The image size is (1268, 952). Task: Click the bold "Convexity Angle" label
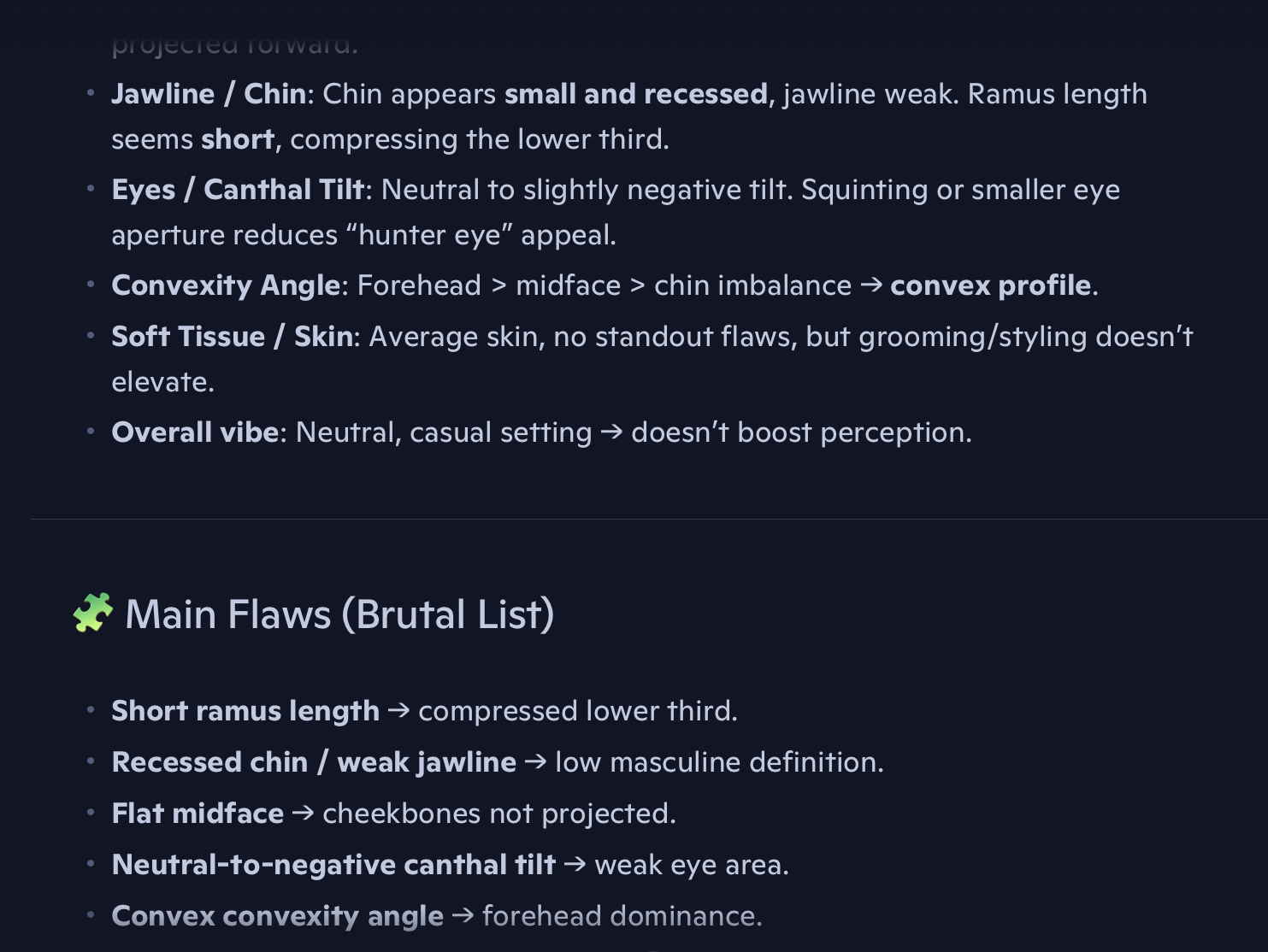226,285
